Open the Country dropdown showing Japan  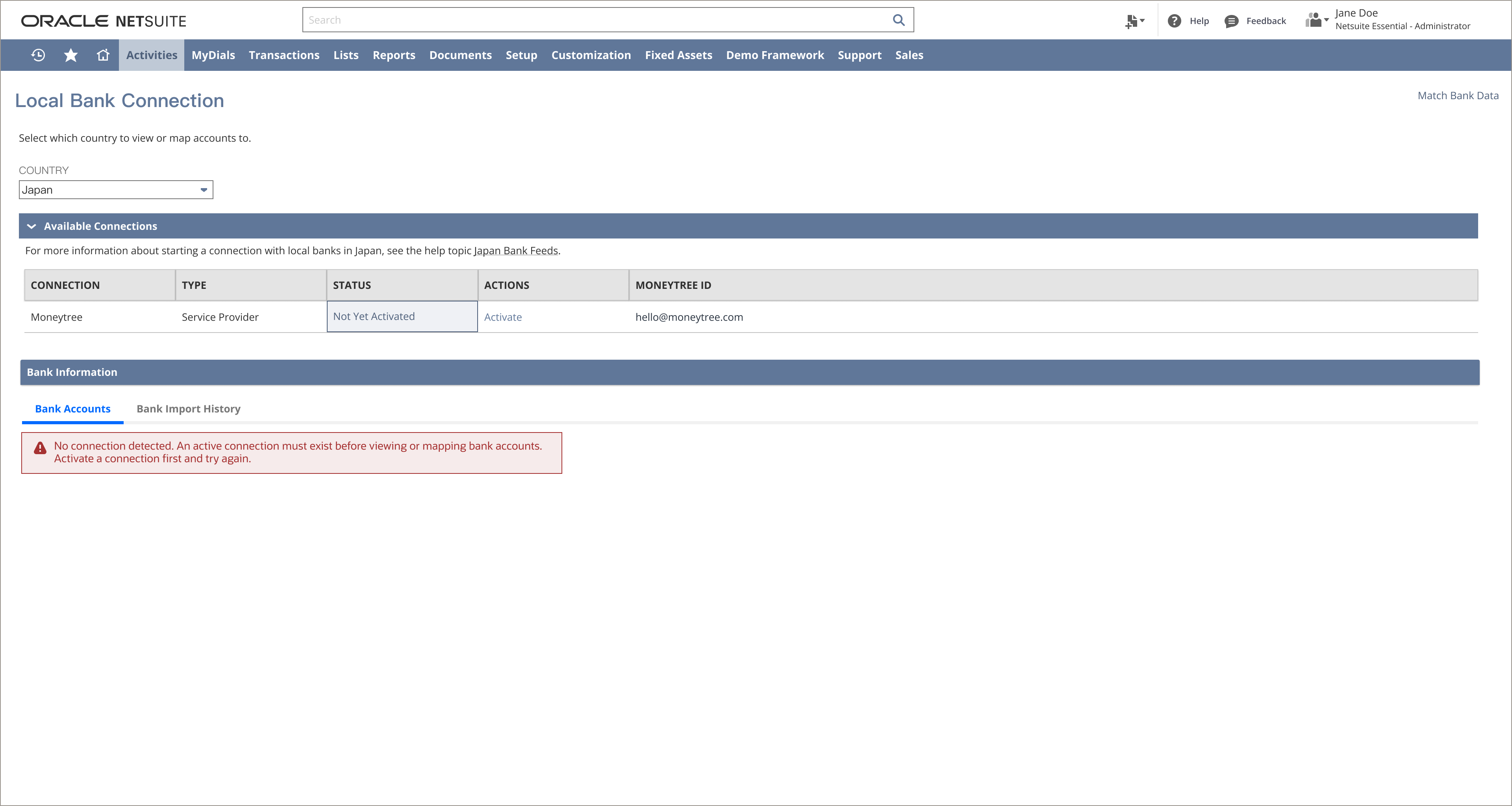116,190
